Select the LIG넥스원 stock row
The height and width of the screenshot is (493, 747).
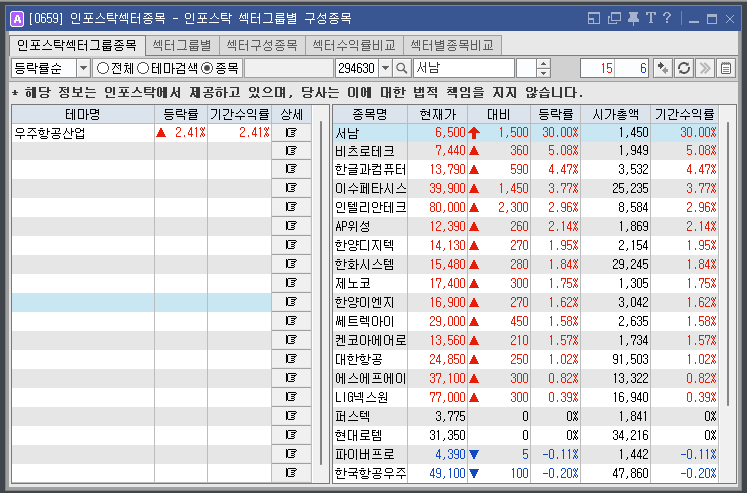point(525,397)
